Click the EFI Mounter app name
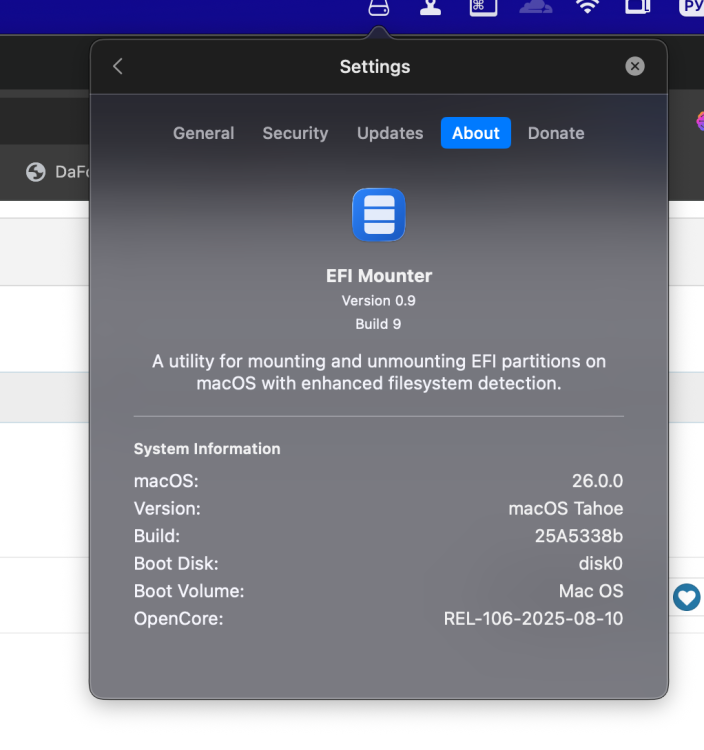This screenshot has height=750, width=704. [x=379, y=276]
